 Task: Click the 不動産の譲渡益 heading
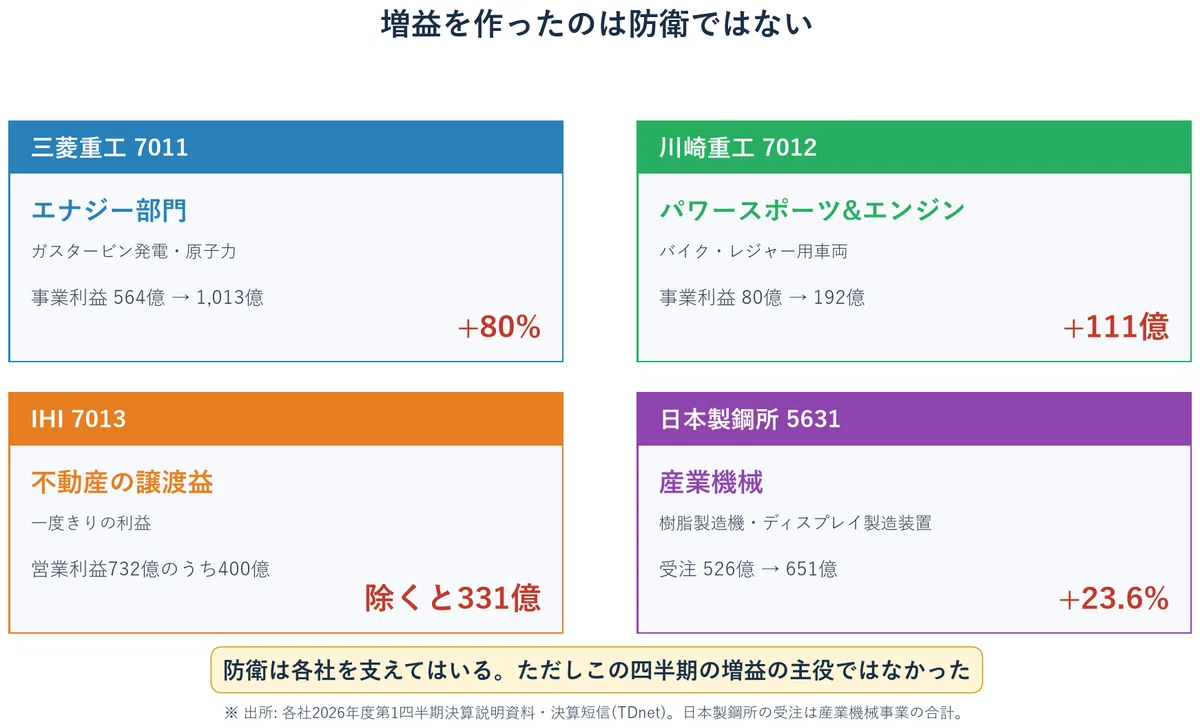122,483
